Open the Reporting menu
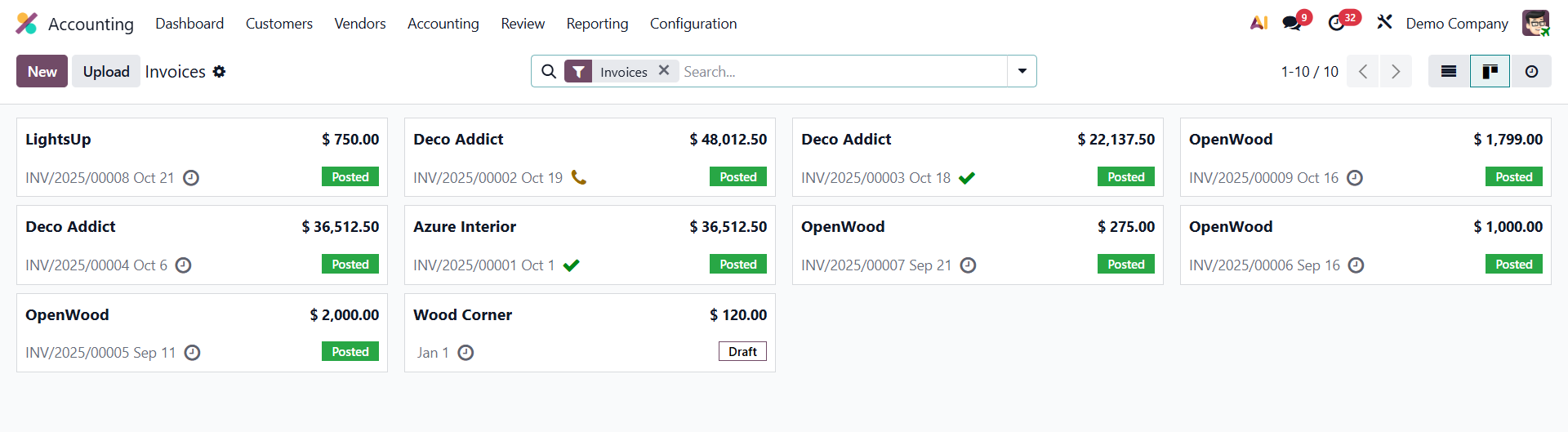Image resolution: width=1568 pixels, height=432 pixels. [597, 24]
